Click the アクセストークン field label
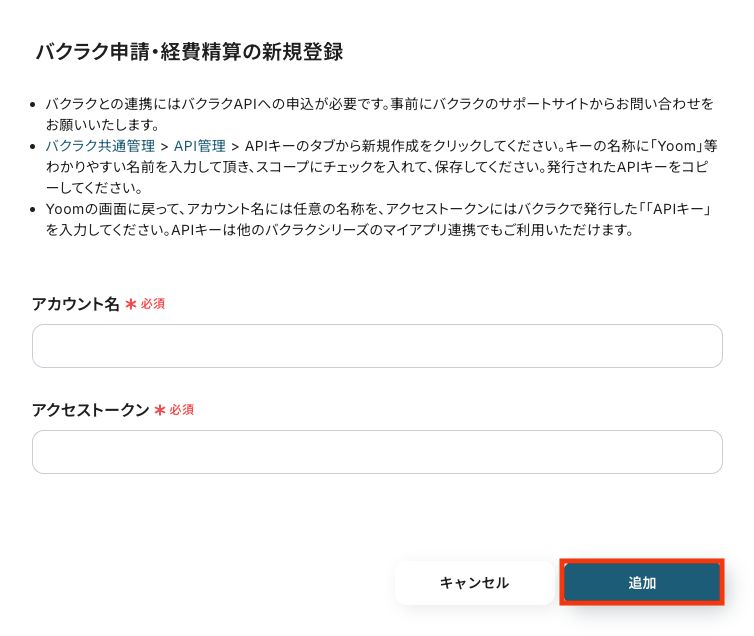754x636 pixels. (x=90, y=410)
